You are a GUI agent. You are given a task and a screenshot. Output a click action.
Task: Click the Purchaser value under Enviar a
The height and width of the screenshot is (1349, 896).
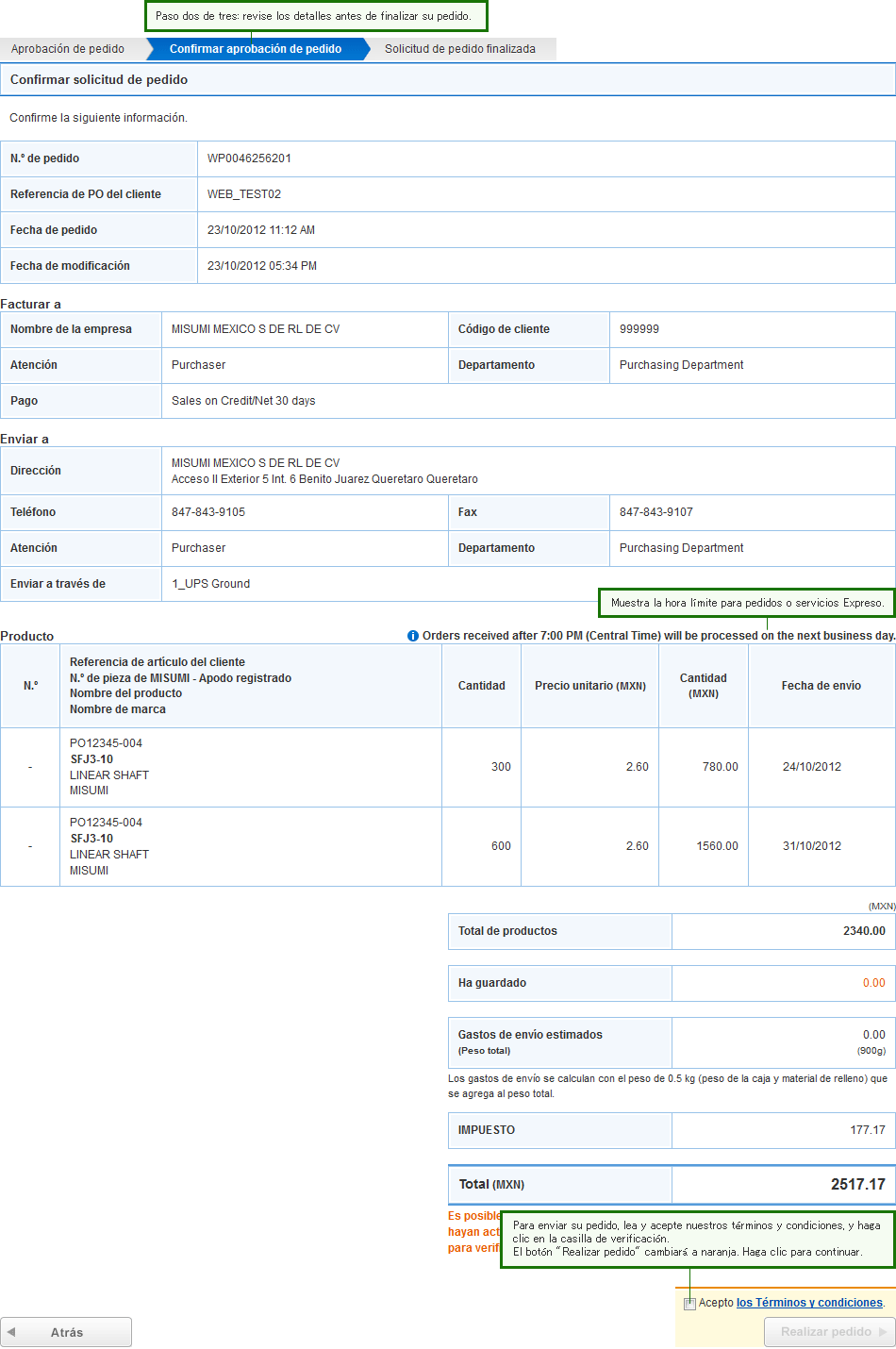click(198, 548)
